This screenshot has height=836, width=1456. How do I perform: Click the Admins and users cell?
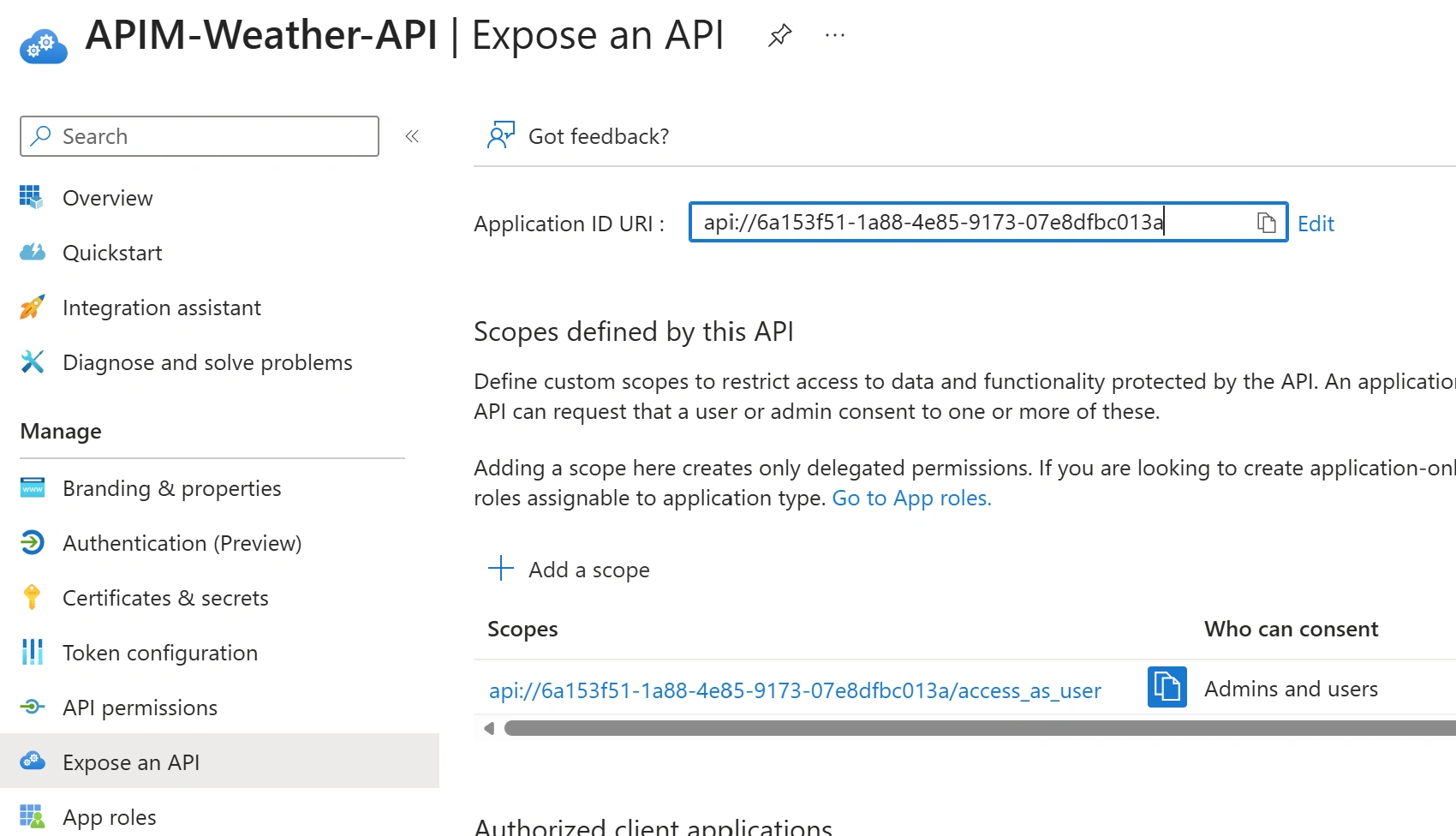(1291, 689)
